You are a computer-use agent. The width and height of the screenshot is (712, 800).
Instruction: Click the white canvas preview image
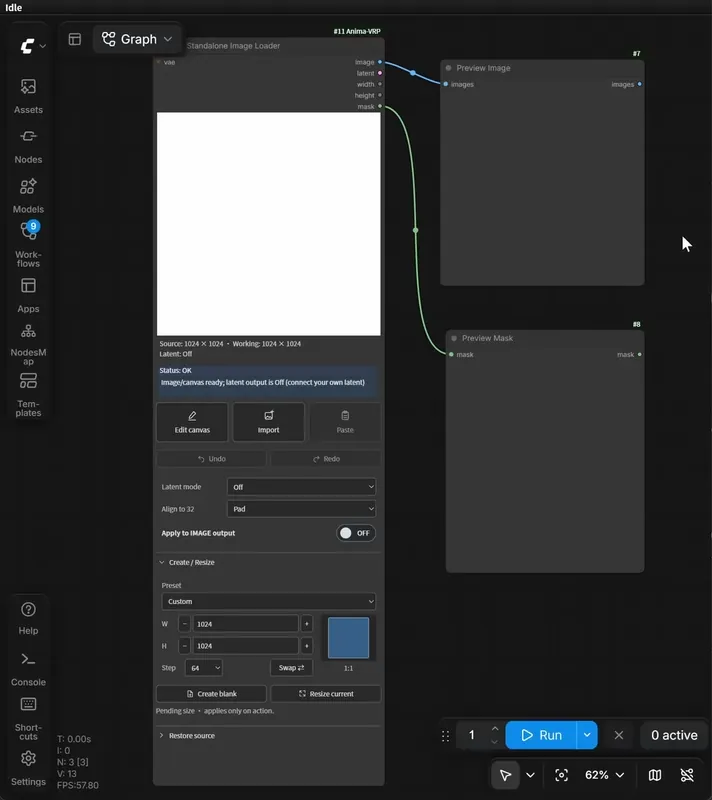coord(268,224)
